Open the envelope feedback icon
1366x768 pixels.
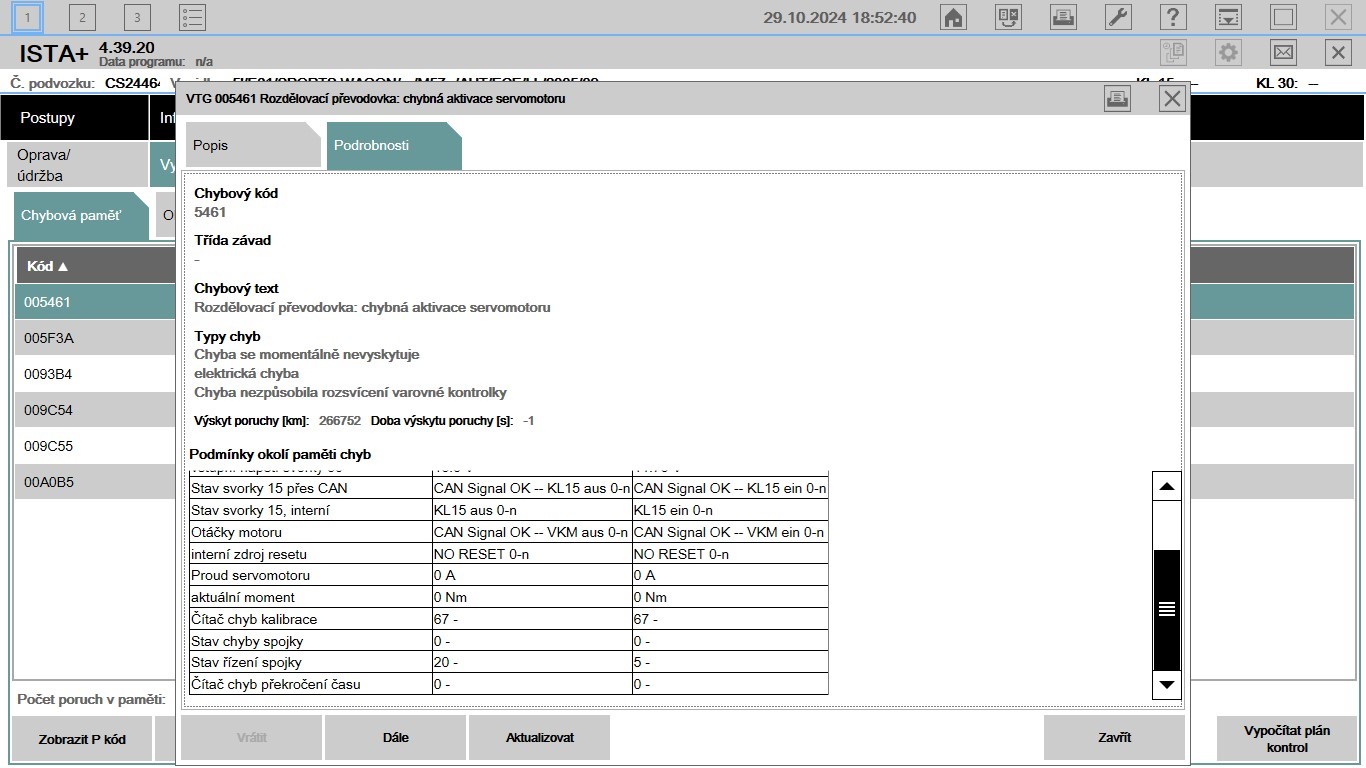1283,52
